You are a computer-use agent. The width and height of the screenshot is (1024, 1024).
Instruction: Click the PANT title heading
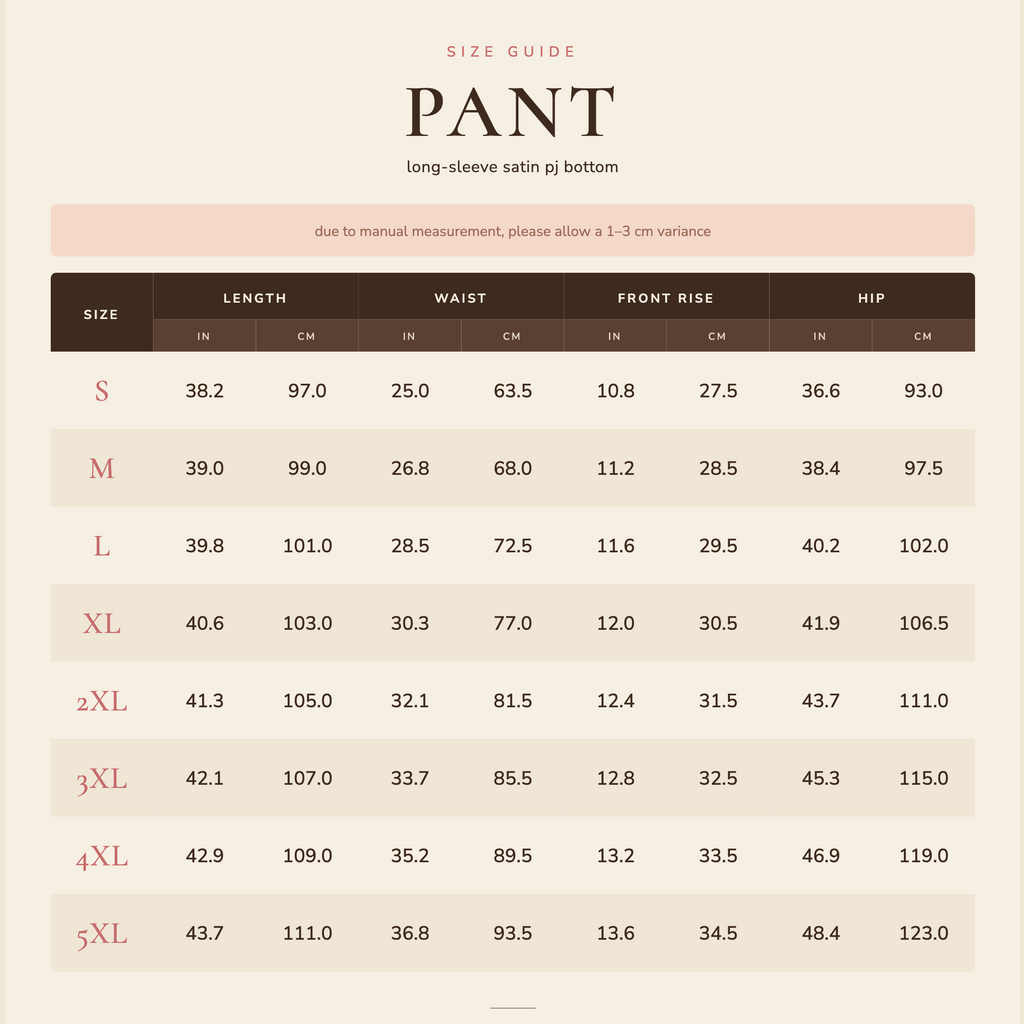pos(511,112)
